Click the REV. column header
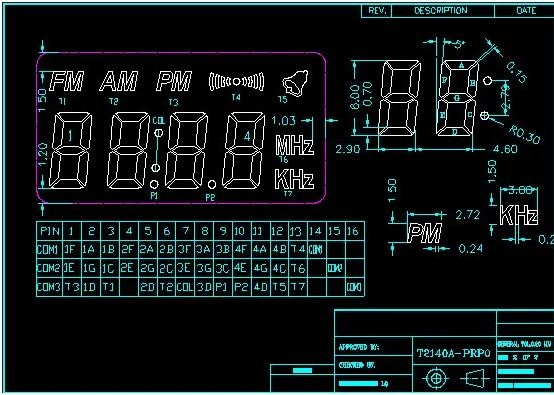The image size is (554, 395). (377, 11)
